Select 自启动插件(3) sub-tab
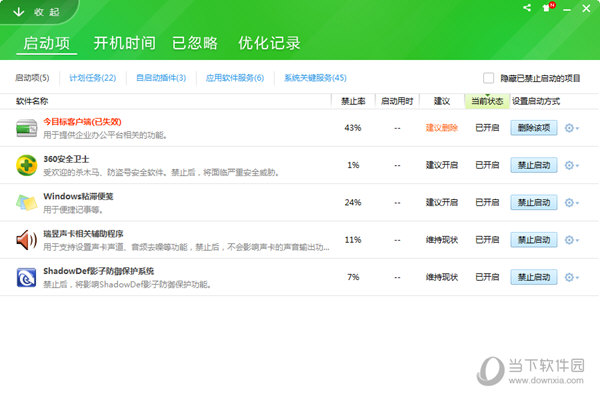Image resolution: width=600 pixels, height=400 pixels. click(161, 78)
